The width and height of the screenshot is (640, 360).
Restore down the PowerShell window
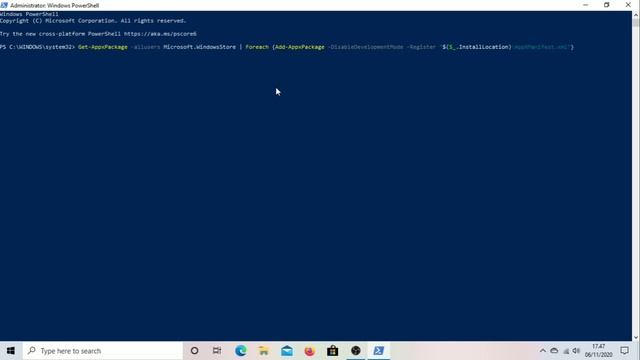[607, 5]
